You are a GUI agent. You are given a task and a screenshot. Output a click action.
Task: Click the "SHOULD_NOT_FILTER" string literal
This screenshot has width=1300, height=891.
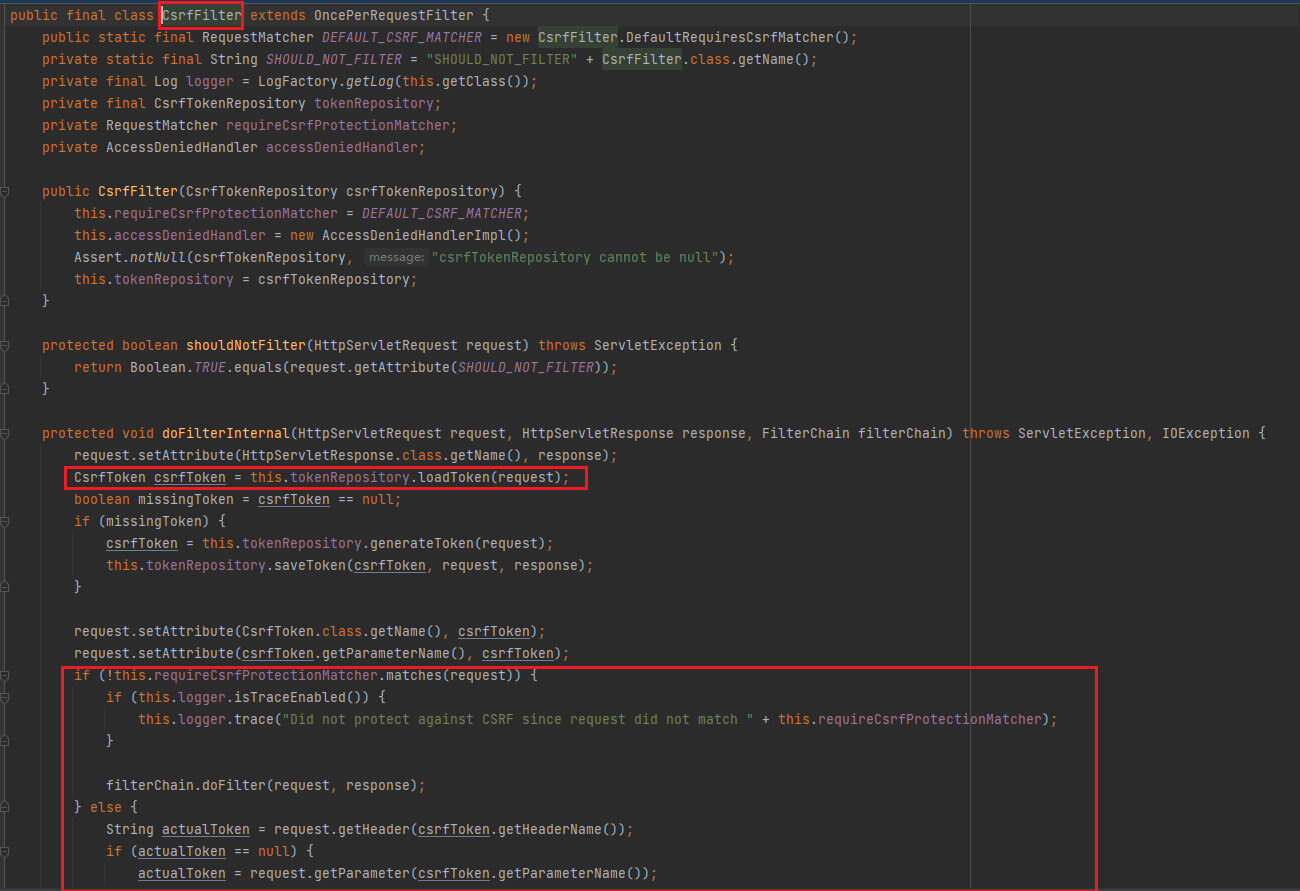coord(502,59)
